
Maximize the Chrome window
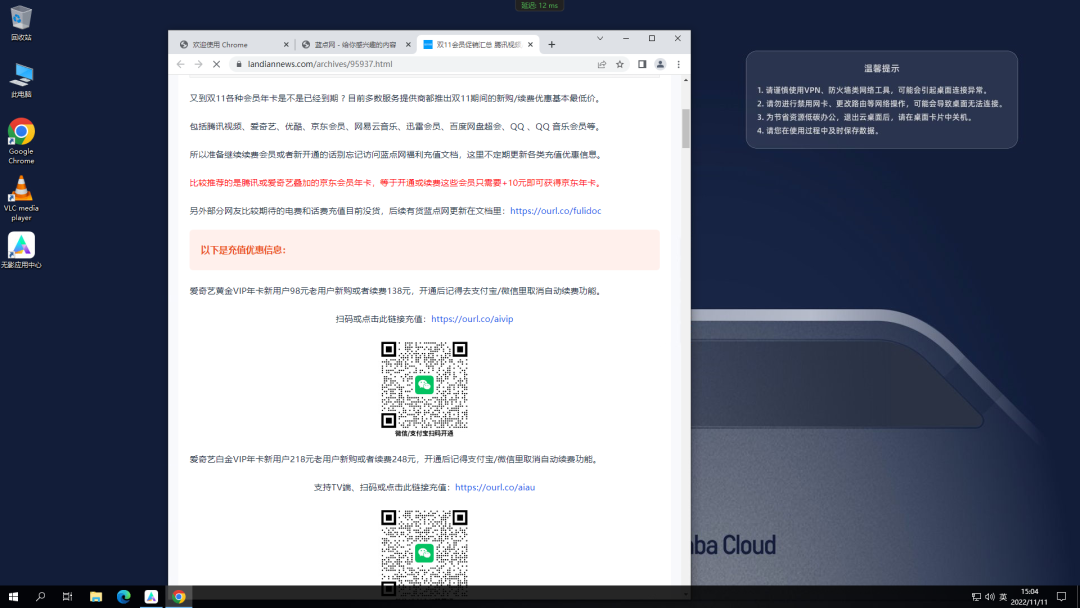(652, 39)
